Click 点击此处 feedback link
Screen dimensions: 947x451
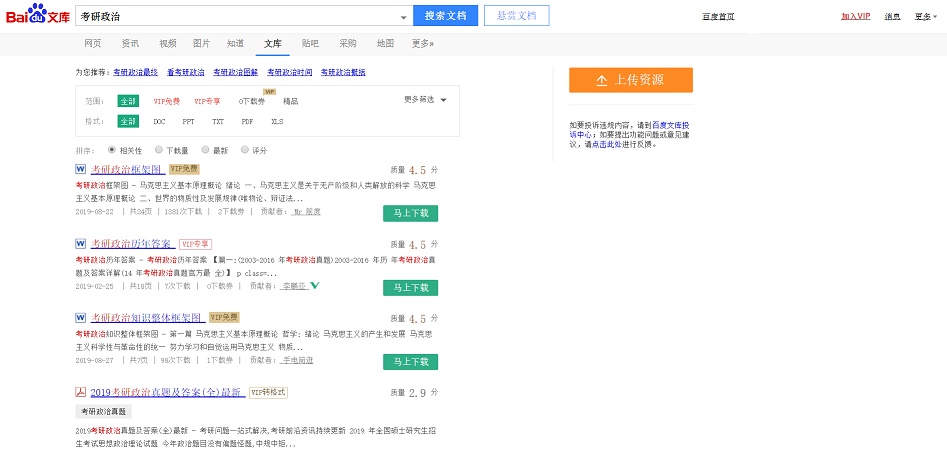click(606, 145)
